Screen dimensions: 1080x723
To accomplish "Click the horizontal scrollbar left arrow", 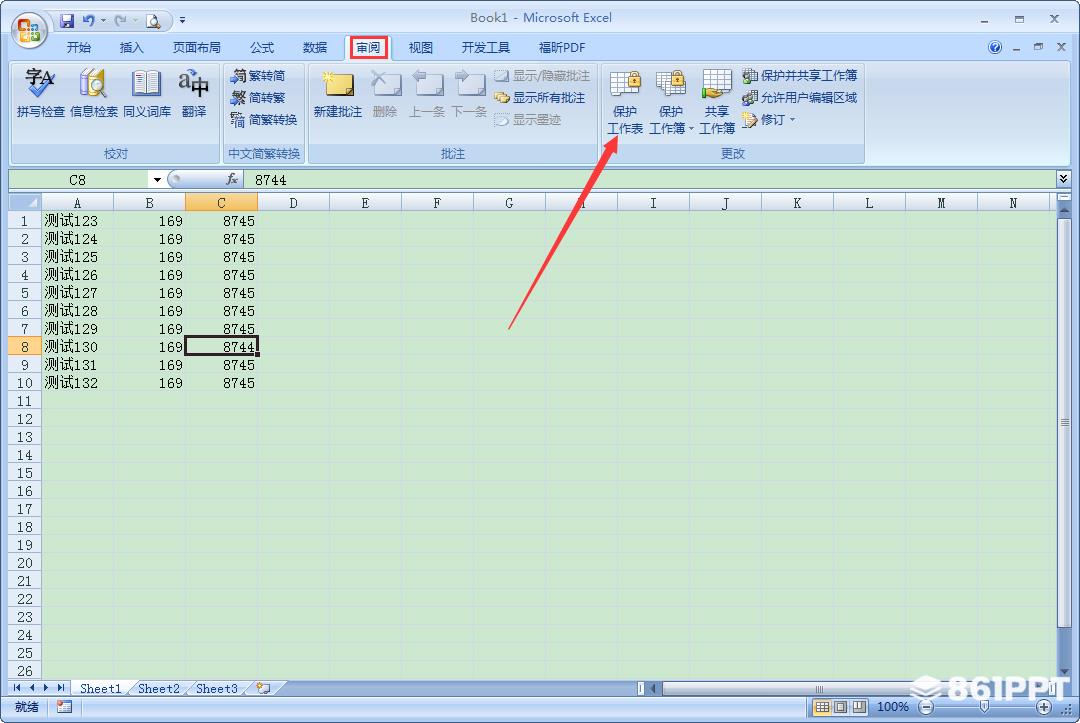I will [x=654, y=688].
